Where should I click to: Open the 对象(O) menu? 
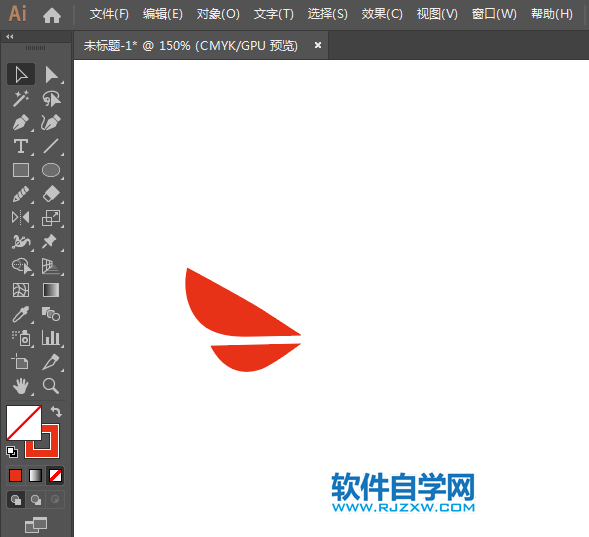pyautogui.click(x=218, y=14)
